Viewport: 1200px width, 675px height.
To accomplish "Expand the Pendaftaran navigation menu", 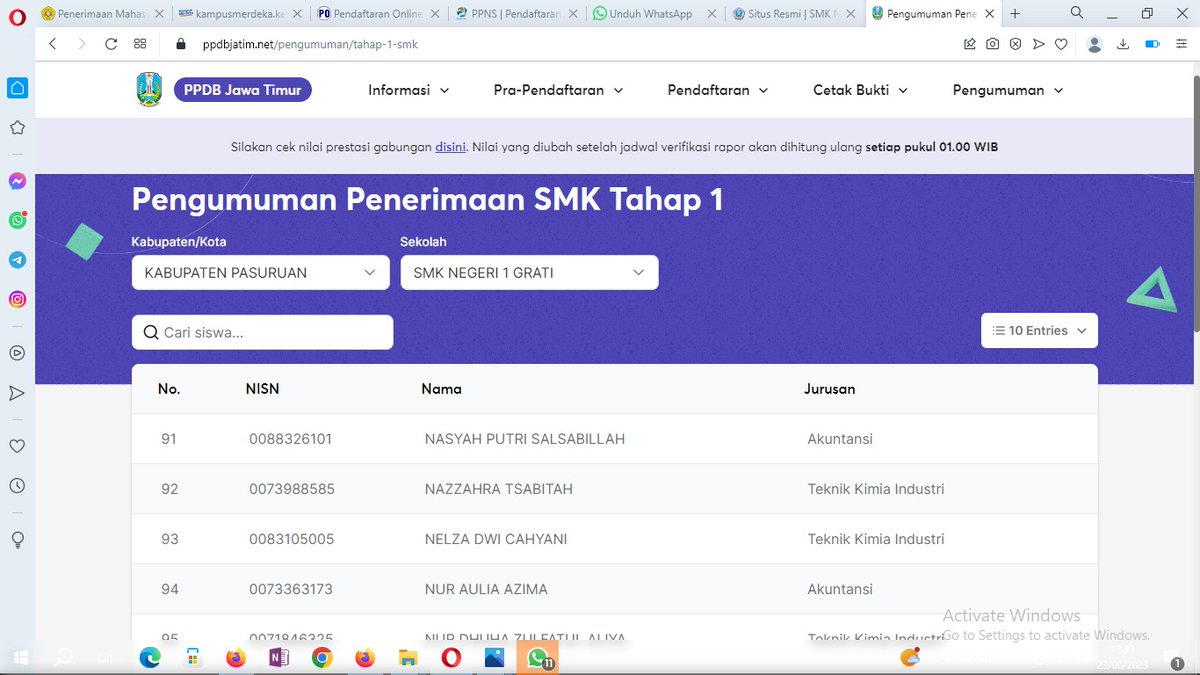I will coord(718,90).
